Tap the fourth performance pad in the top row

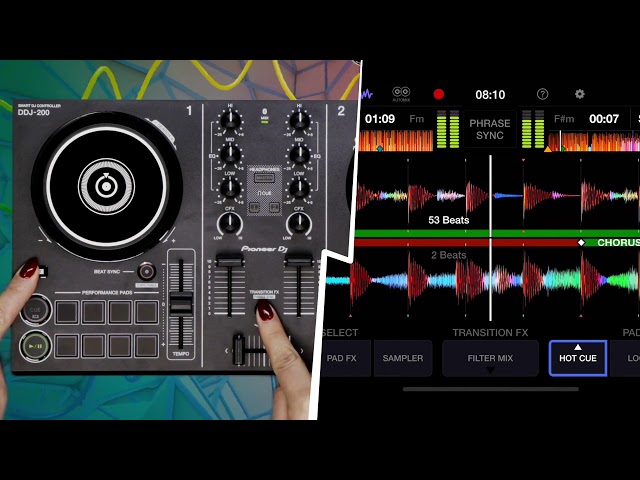pos(147,312)
